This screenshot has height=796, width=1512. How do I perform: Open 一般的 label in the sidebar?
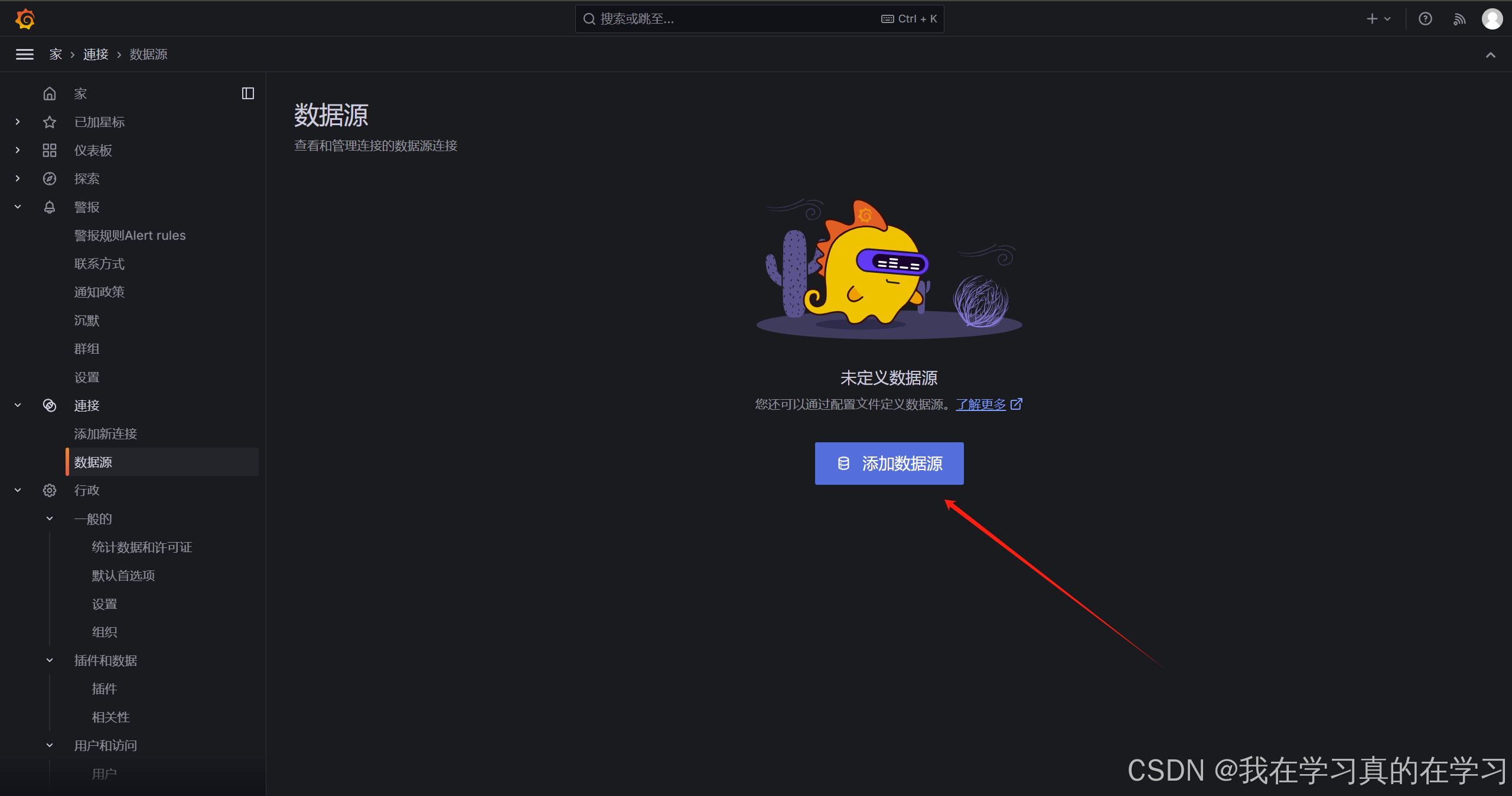point(93,518)
